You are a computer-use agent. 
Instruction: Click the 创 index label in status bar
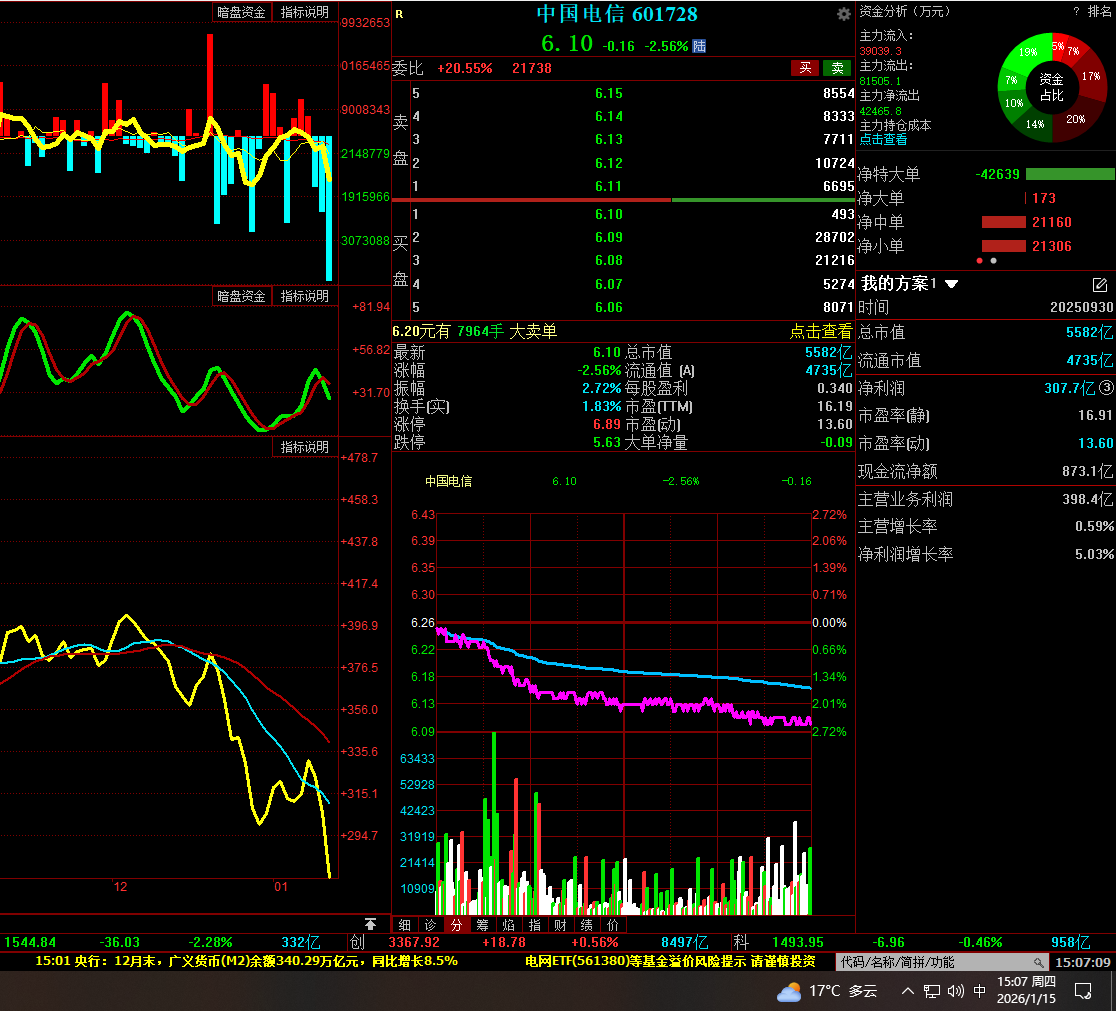357,942
